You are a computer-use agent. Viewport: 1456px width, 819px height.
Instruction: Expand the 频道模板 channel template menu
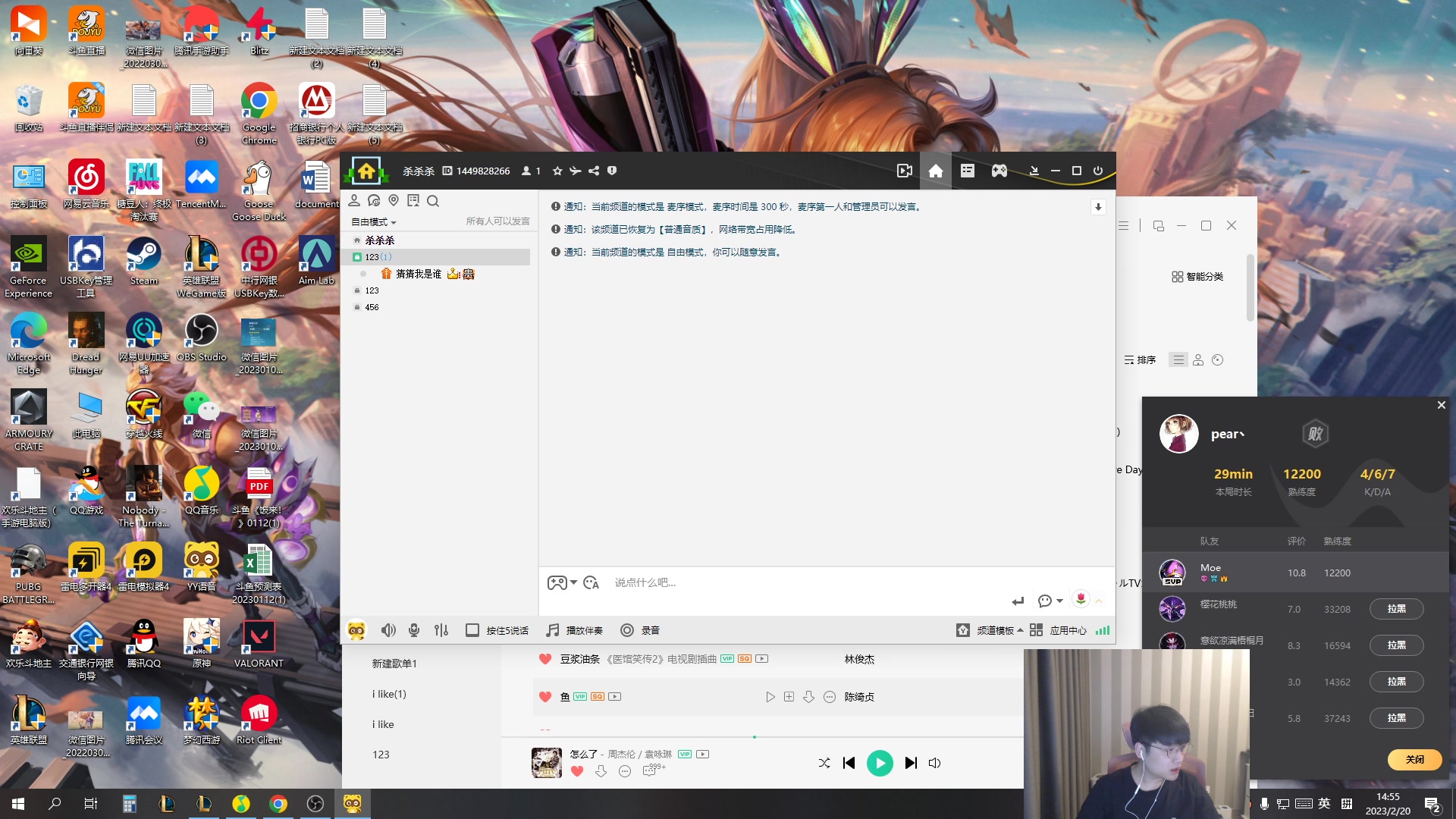click(x=990, y=630)
